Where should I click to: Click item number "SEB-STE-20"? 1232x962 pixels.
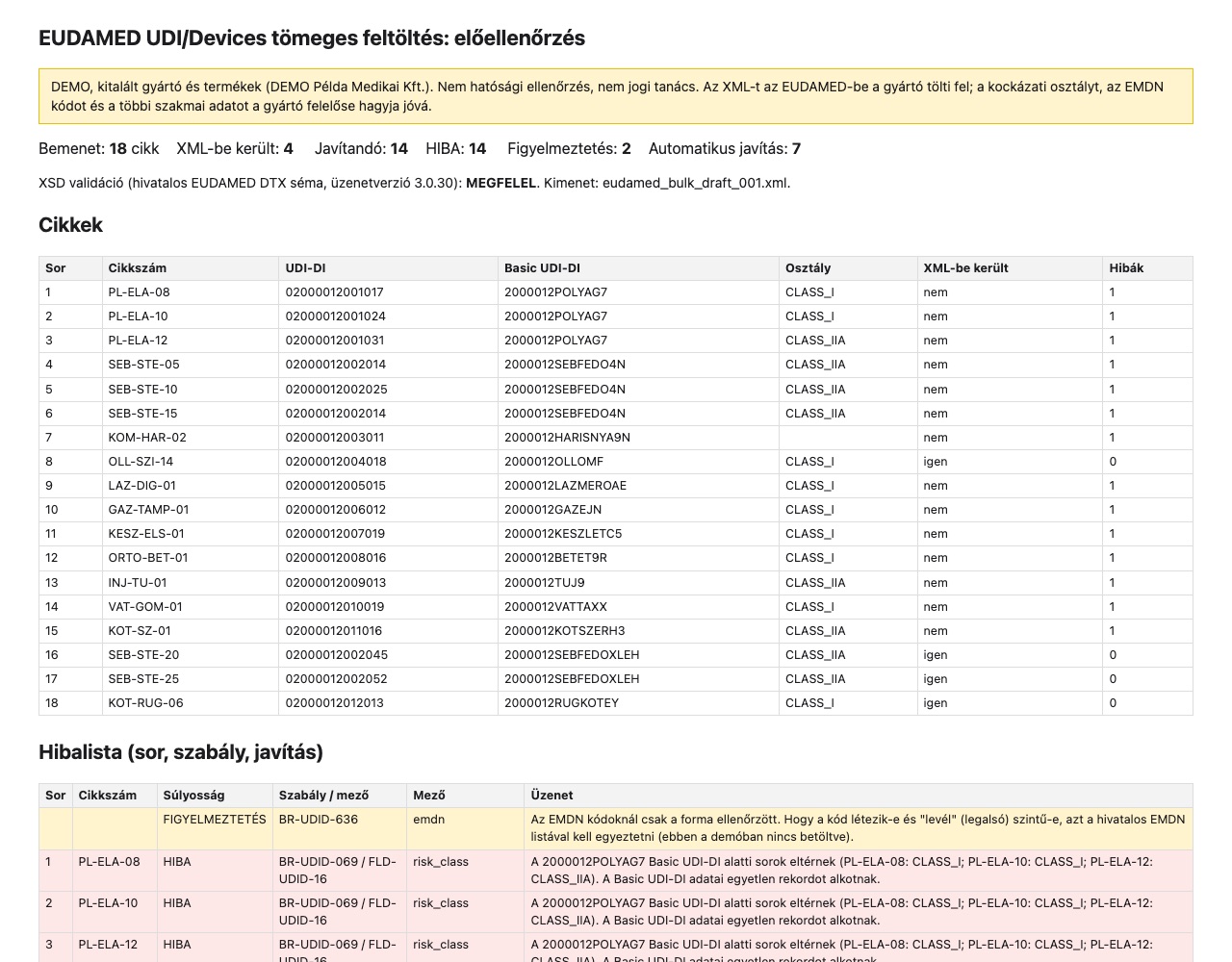(x=143, y=655)
